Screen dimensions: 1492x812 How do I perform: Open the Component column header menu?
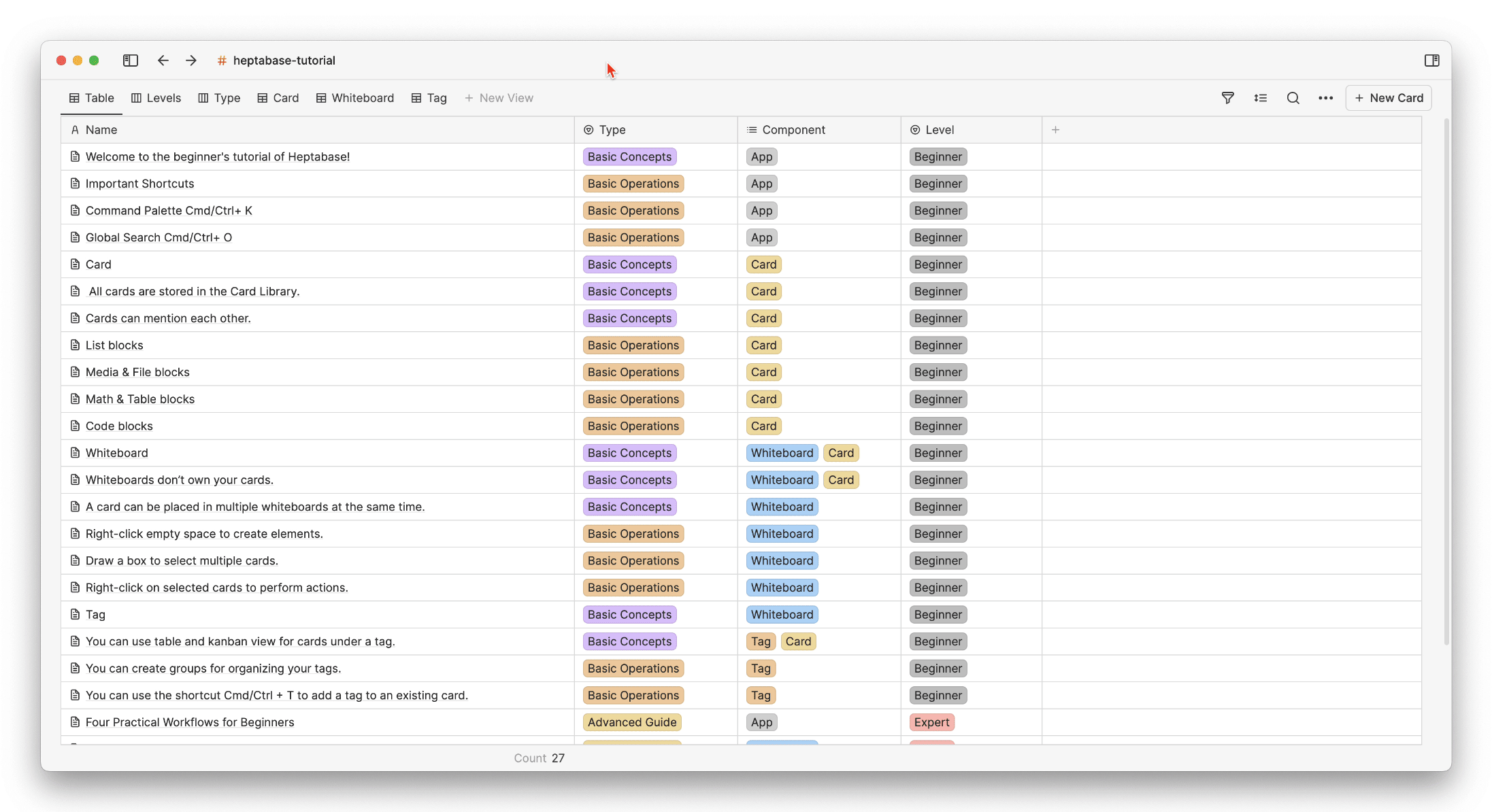point(819,130)
